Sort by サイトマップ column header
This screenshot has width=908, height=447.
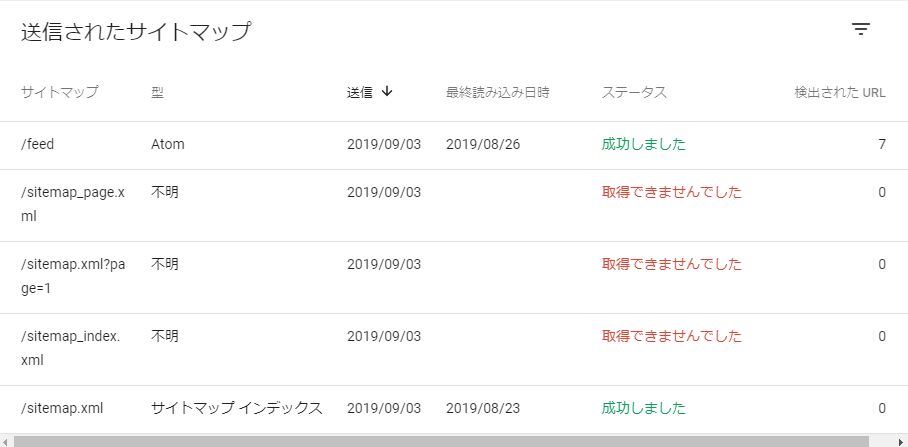tap(60, 92)
